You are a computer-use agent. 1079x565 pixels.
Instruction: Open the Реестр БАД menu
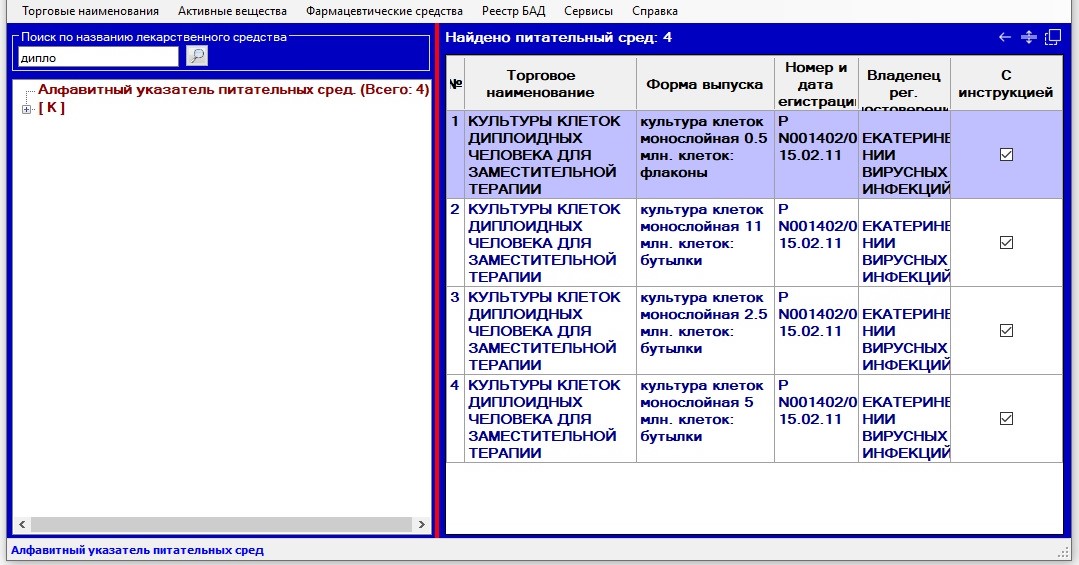click(x=514, y=11)
